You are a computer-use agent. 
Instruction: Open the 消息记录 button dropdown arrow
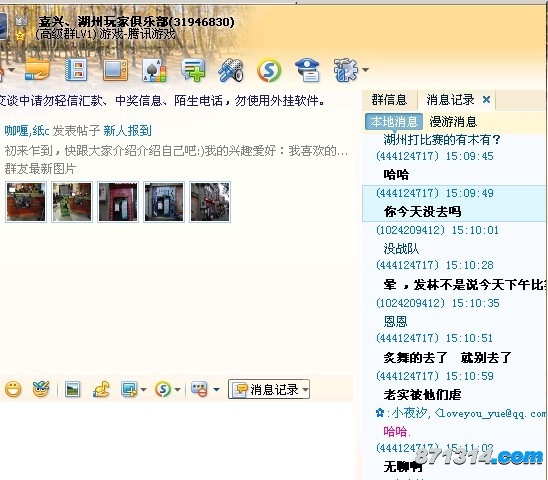[305, 389]
